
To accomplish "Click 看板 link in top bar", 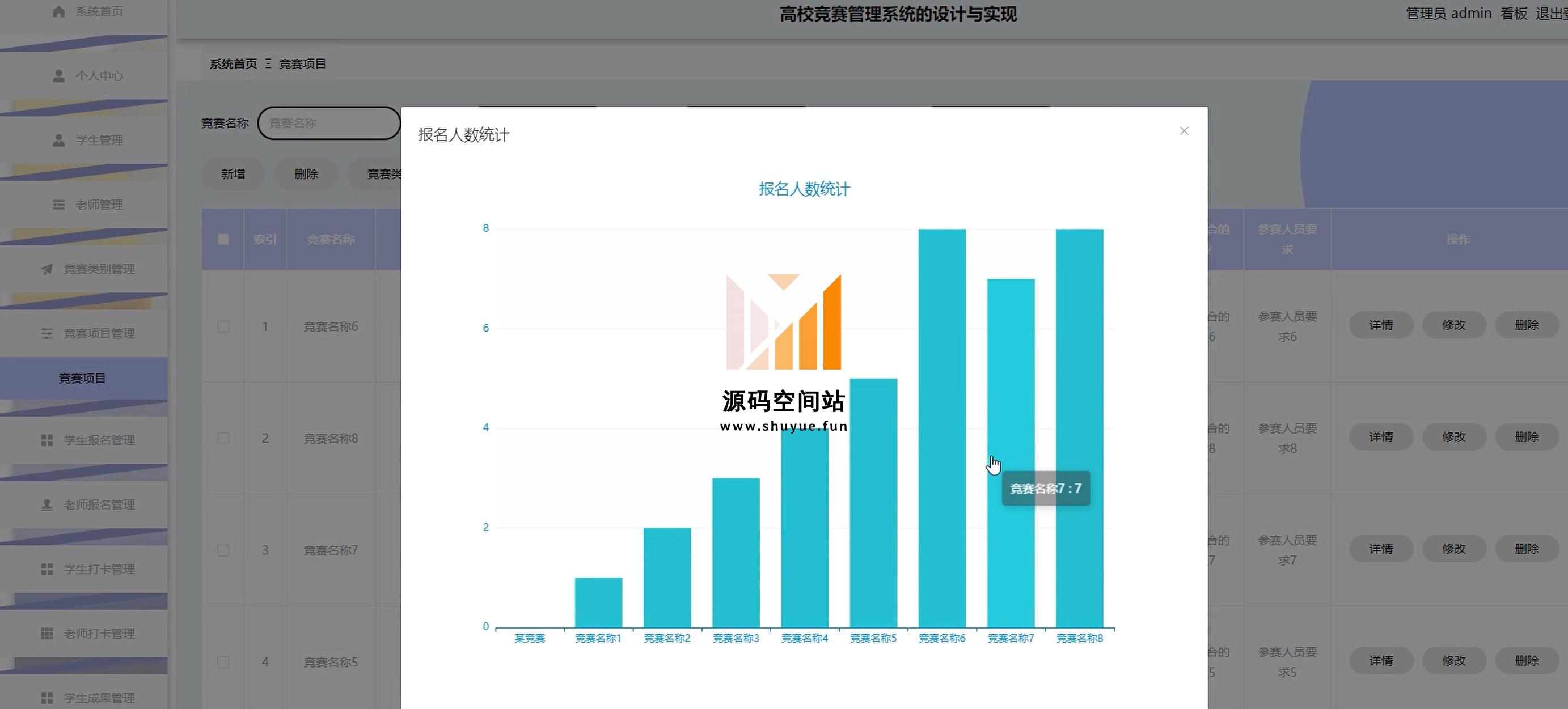I will pos(1513,14).
